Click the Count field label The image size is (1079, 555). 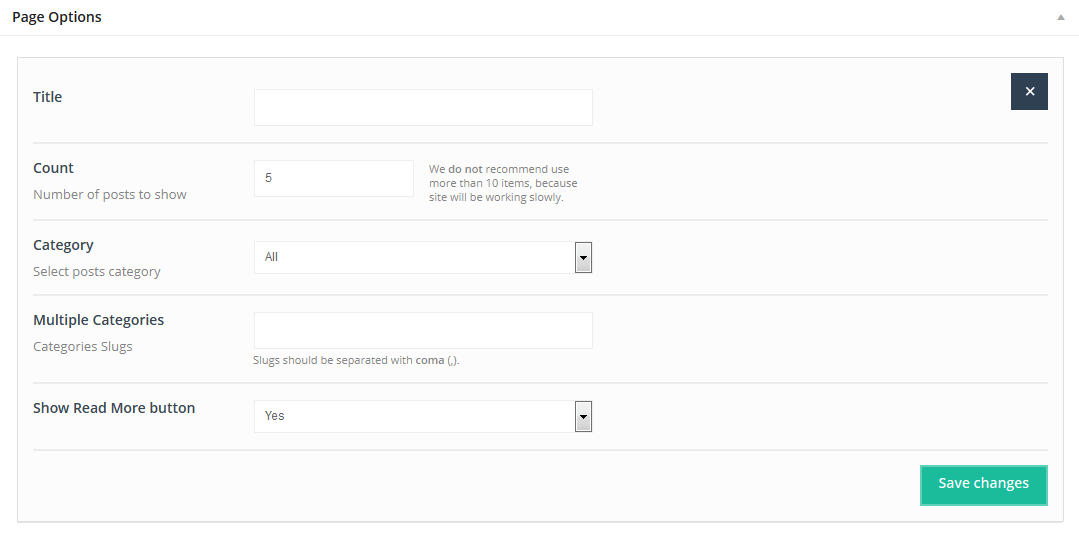[54, 168]
